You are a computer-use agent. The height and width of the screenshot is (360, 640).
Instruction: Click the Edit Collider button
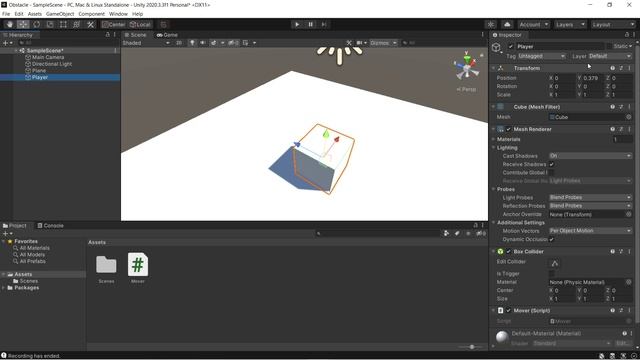click(555, 263)
